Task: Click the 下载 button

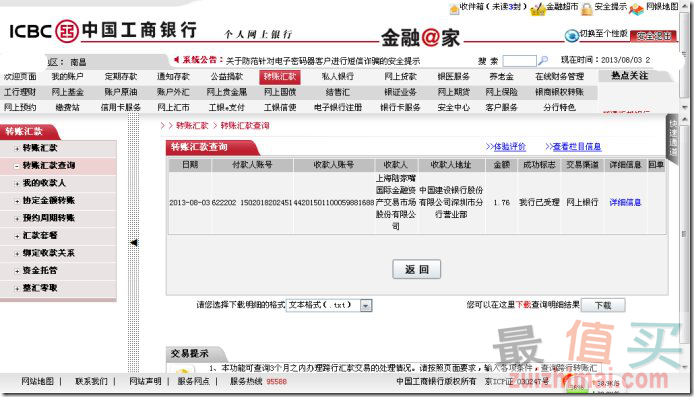Action: click(x=603, y=305)
